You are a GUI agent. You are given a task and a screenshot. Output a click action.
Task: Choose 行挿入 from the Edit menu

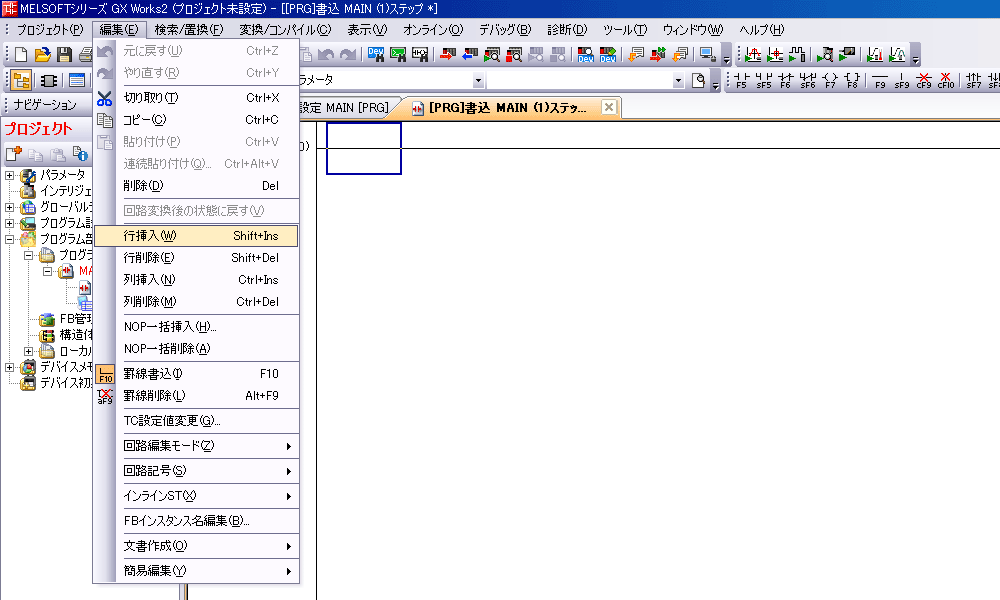(x=196, y=236)
